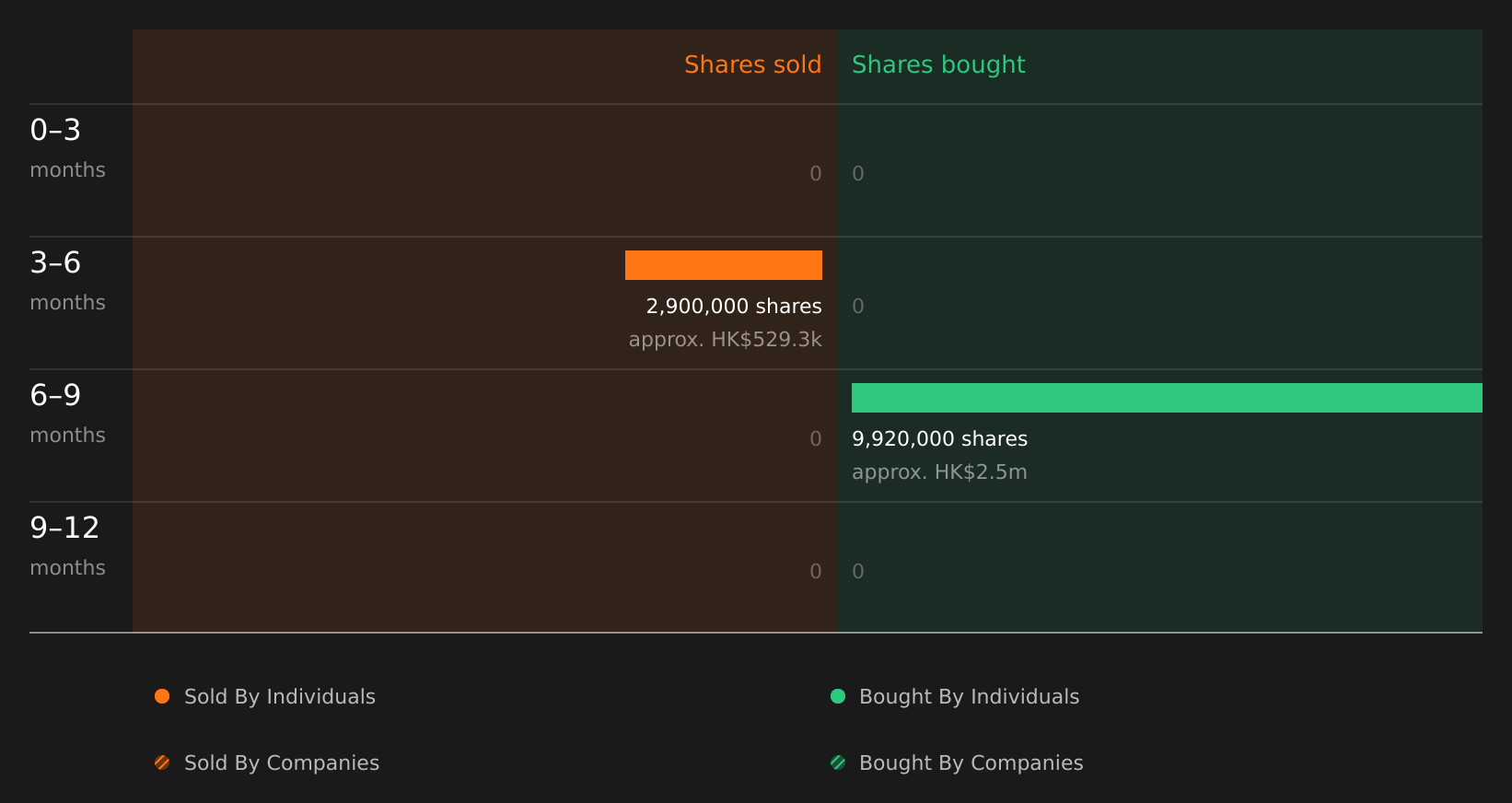1512x803 pixels.
Task: Click the sold zero in the 0–3 months row
Action: pos(816,173)
